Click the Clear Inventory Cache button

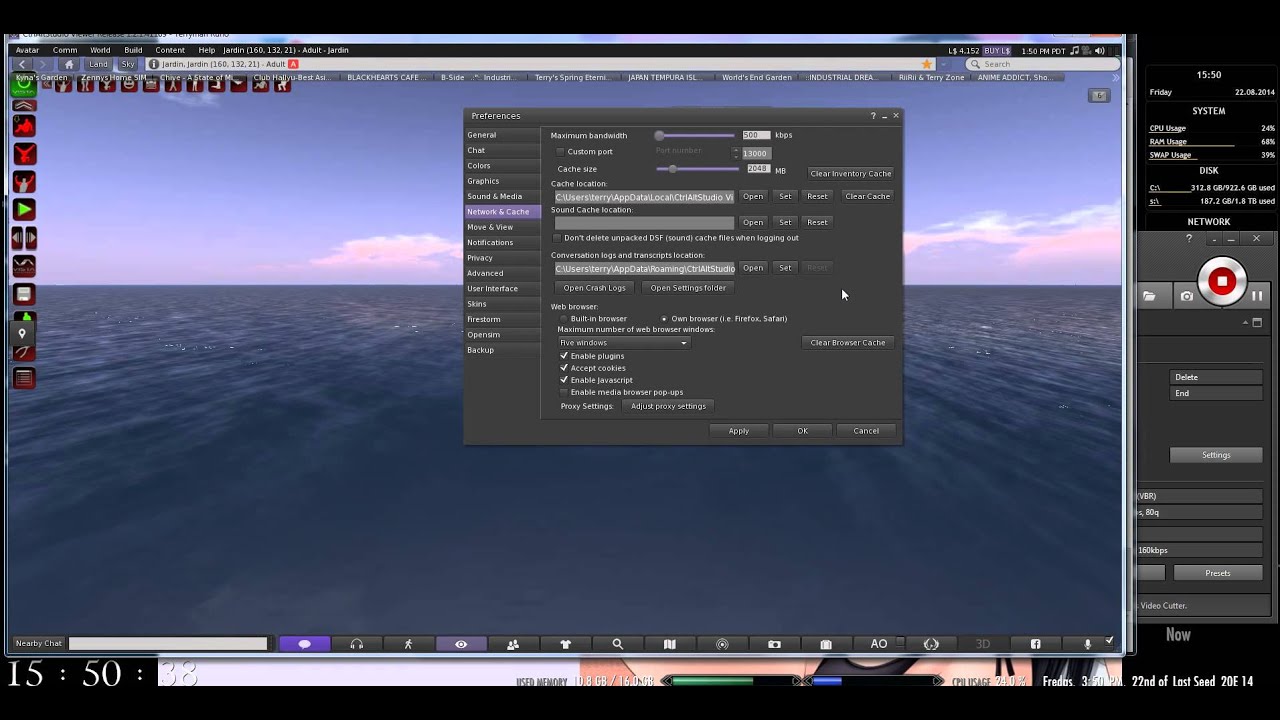pyautogui.click(x=850, y=174)
